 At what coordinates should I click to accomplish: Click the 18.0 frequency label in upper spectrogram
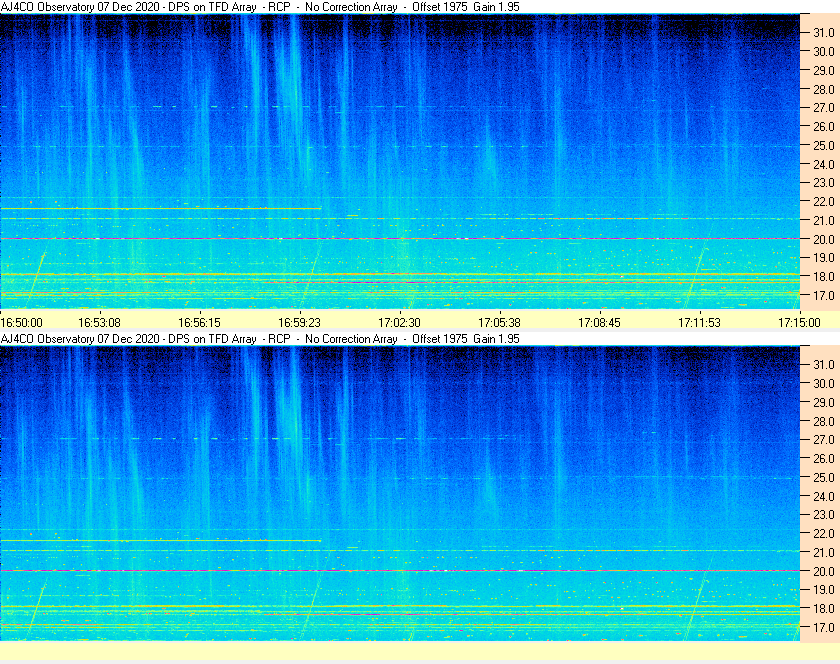(824, 277)
